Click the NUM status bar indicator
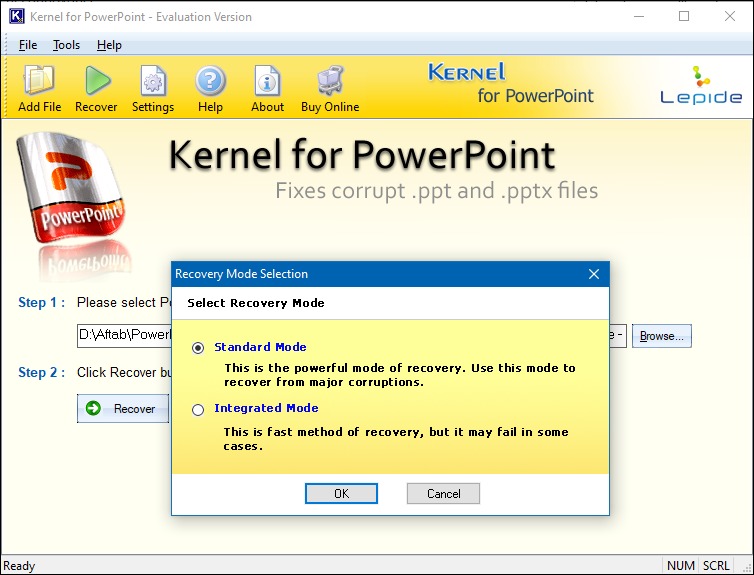Viewport: 754px width, 575px height. 680,565
